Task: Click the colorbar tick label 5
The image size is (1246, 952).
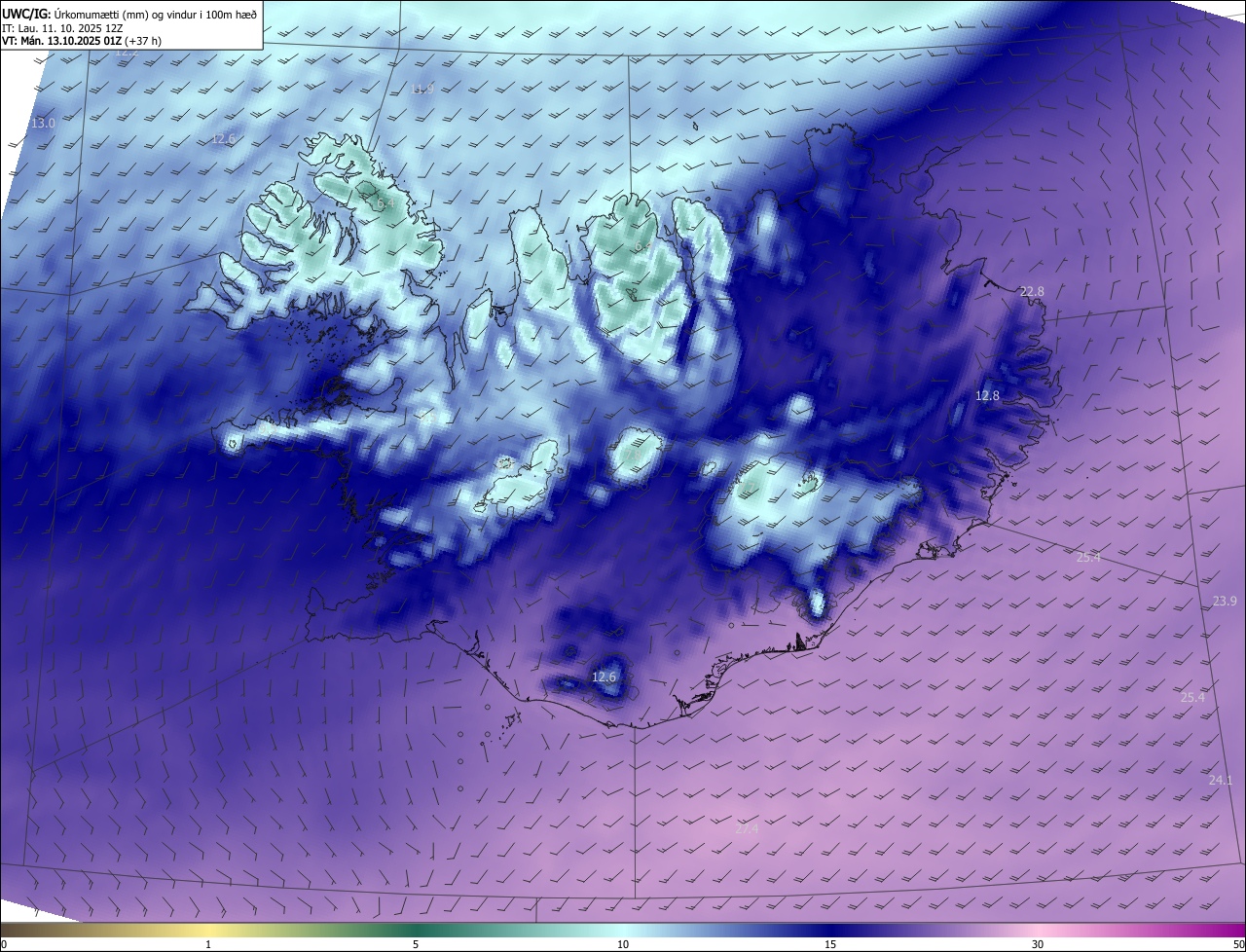Action: click(416, 944)
